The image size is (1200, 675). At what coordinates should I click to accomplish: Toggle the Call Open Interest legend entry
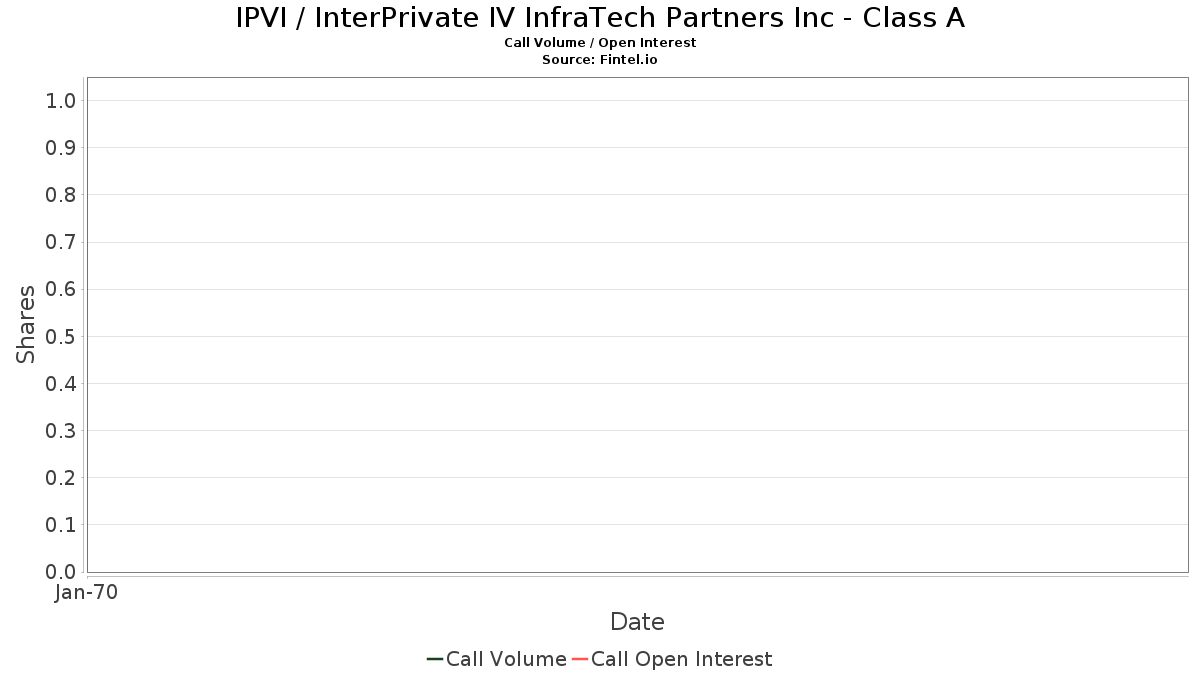(x=681, y=659)
